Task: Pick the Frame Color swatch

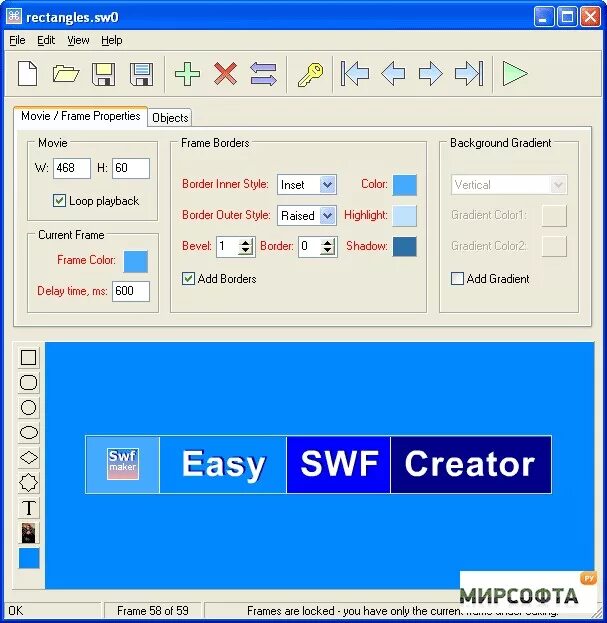Action: tap(136, 261)
